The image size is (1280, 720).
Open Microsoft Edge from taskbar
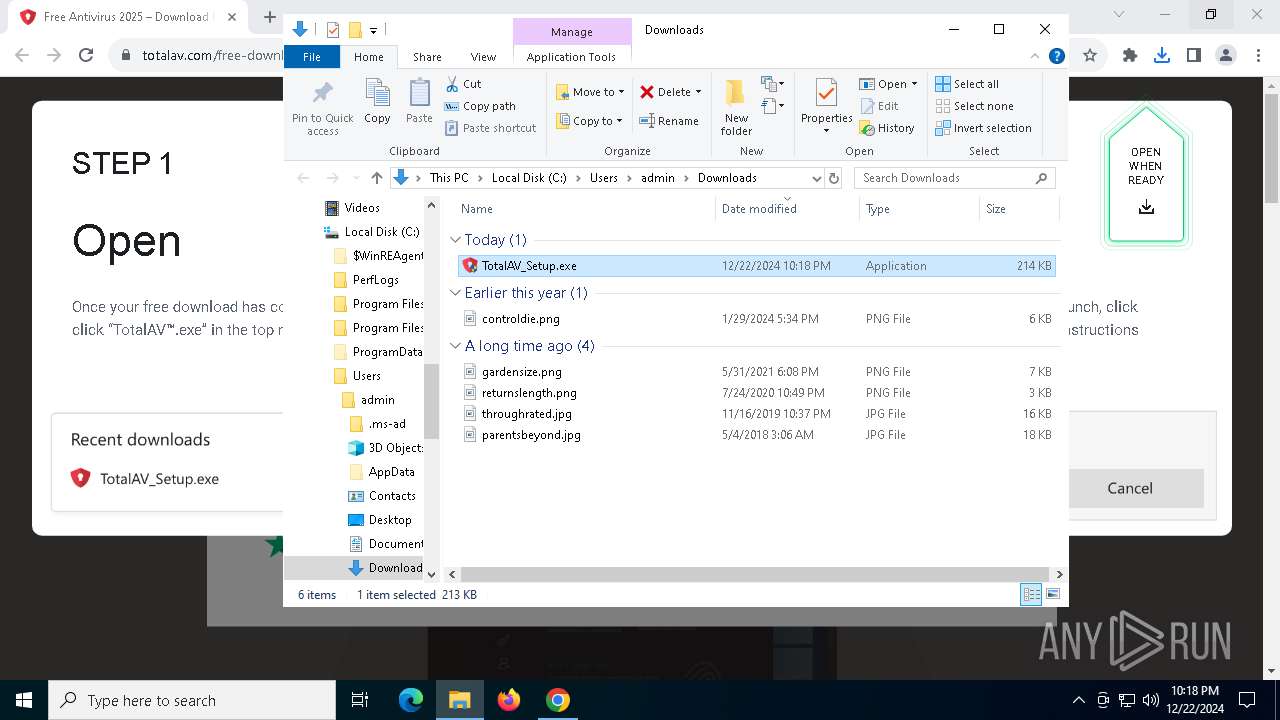[411, 700]
